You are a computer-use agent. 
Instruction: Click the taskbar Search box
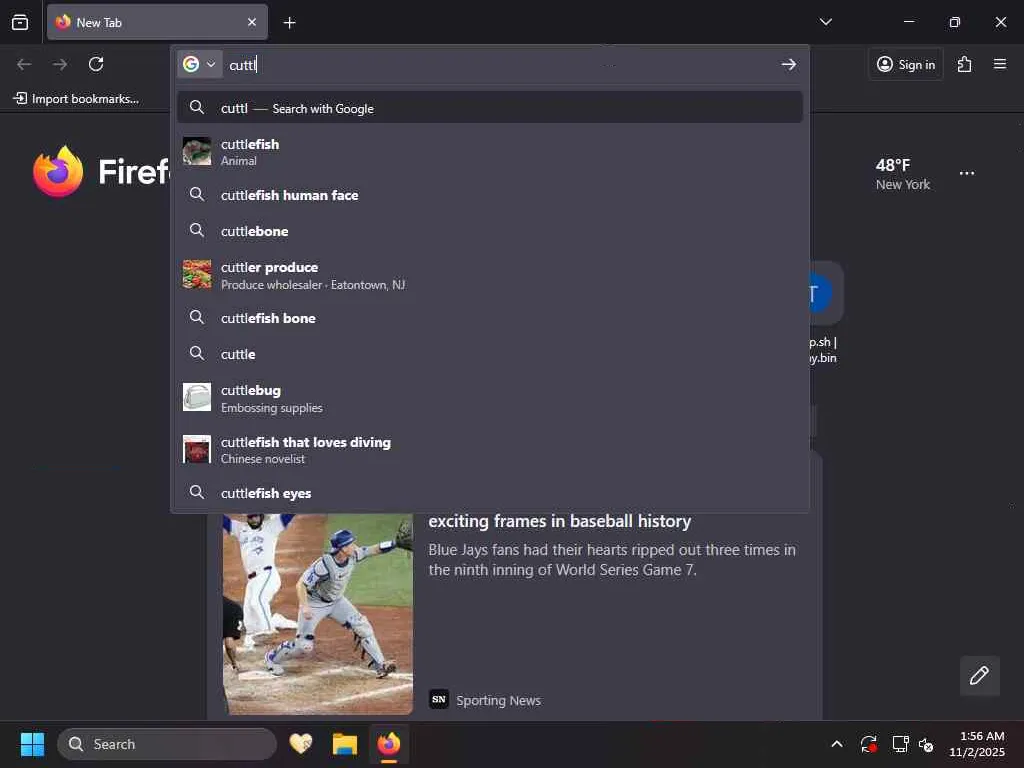167,744
